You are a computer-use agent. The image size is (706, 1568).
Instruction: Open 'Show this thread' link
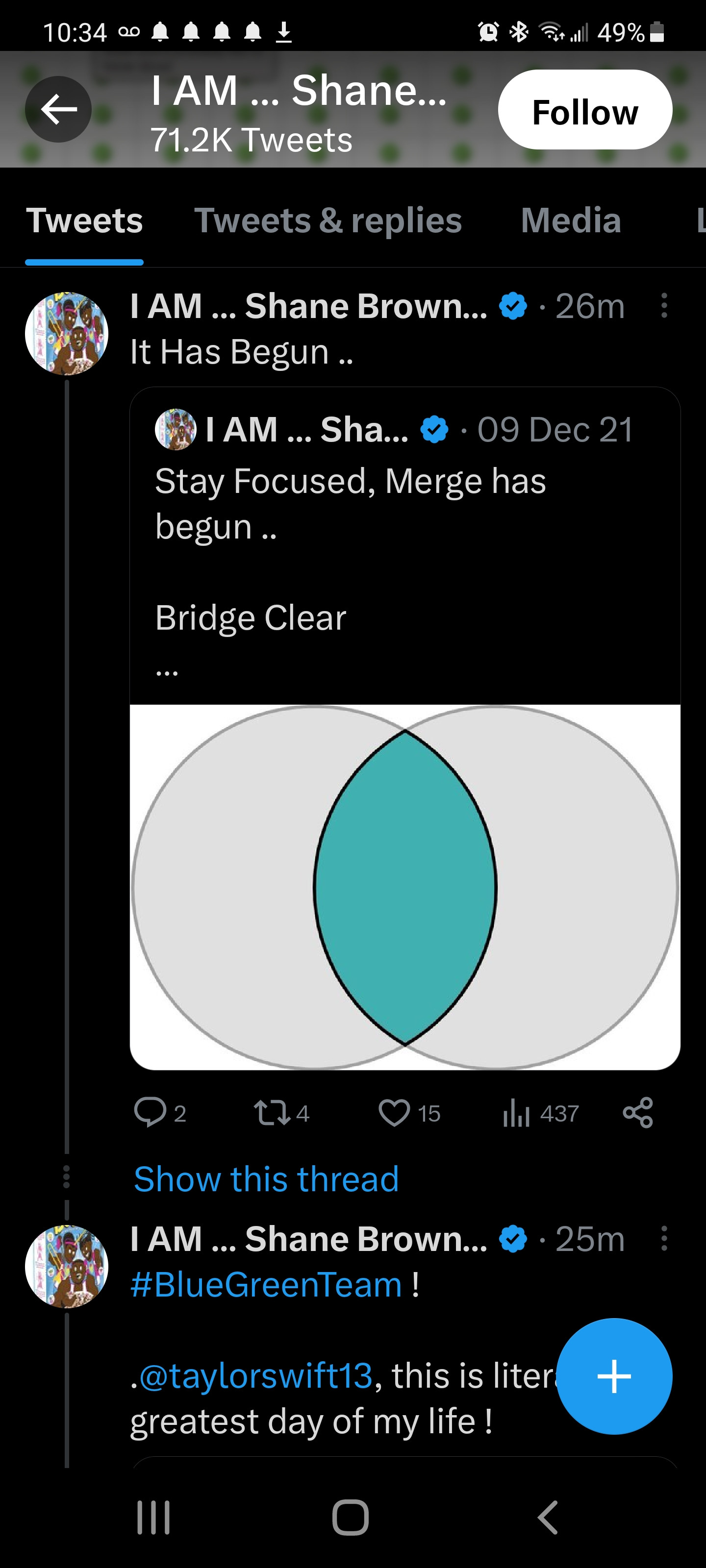pyautogui.click(x=266, y=1179)
